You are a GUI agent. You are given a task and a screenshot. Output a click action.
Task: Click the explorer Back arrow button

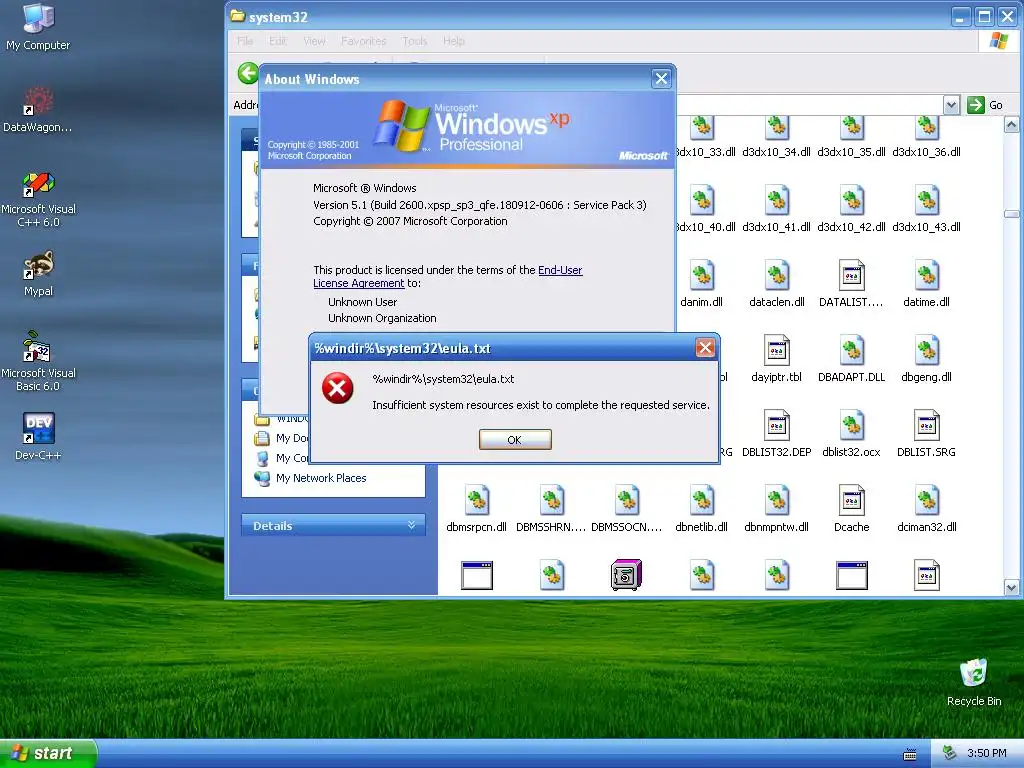click(x=248, y=73)
